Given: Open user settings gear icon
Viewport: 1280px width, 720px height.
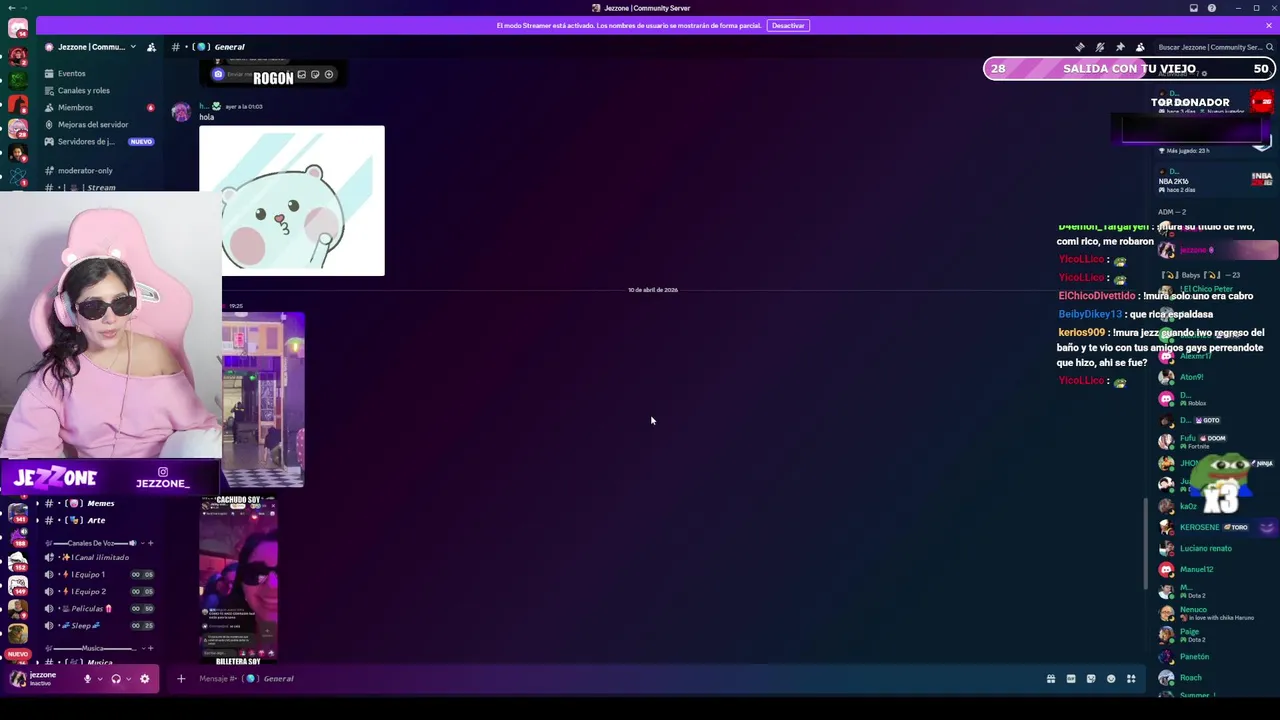Looking at the screenshot, I should [145, 679].
